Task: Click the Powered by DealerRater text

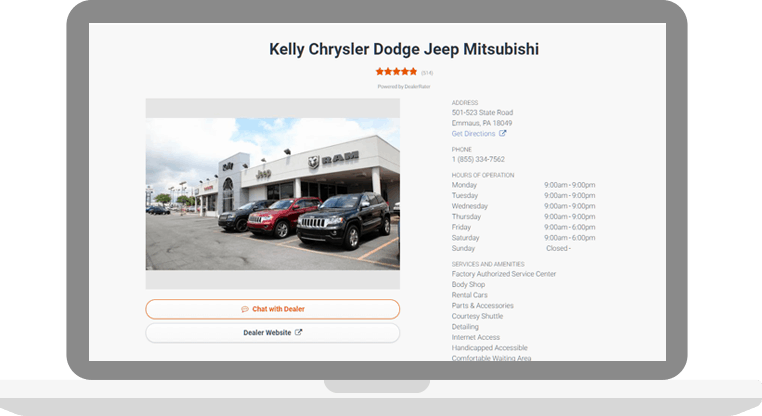Action: (404, 87)
